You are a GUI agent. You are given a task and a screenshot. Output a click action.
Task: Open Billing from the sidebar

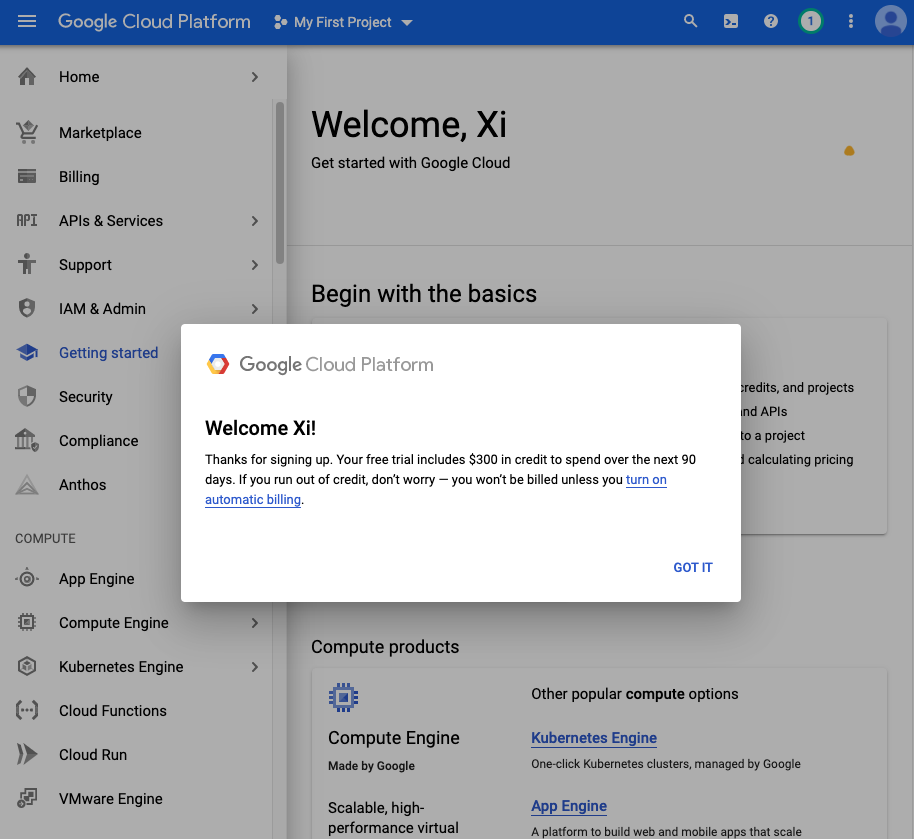[x=79, y=177]
